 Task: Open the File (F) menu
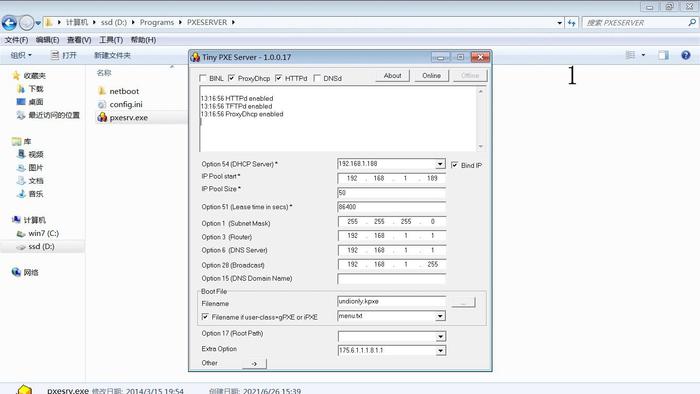[16, 40]
